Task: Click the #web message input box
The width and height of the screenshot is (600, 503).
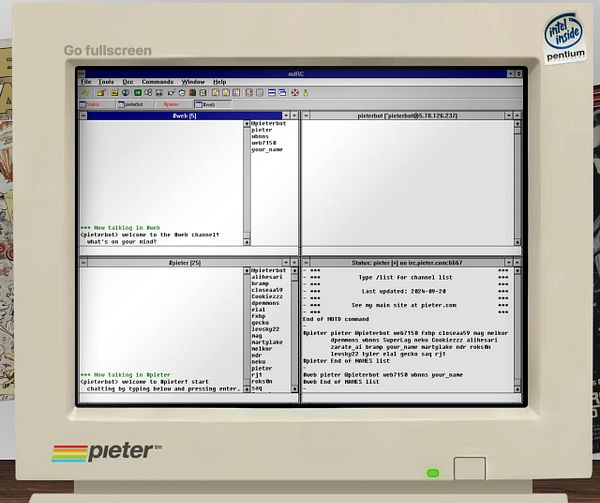Action: 189,251
